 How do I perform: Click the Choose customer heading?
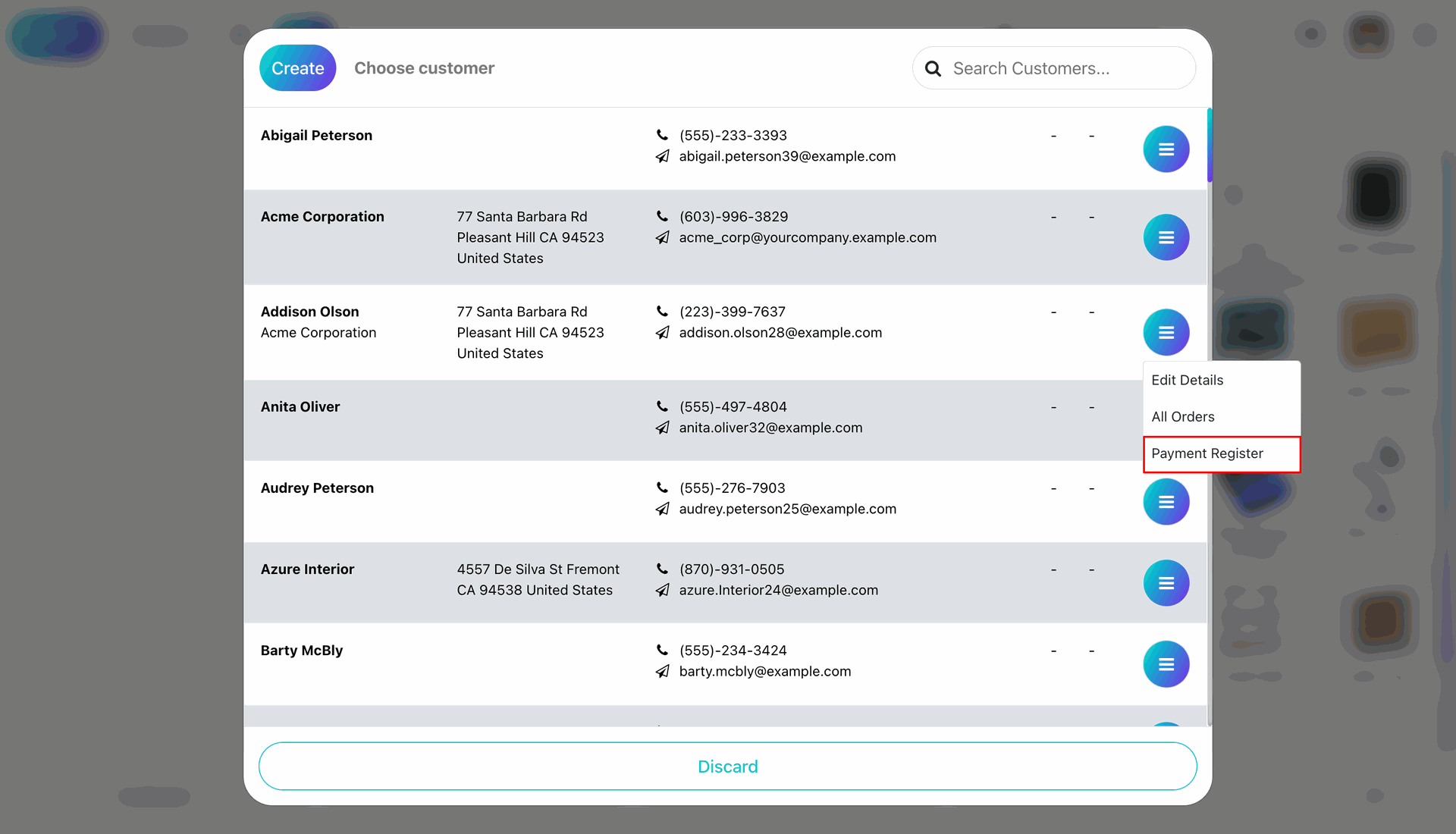point(424,68)
